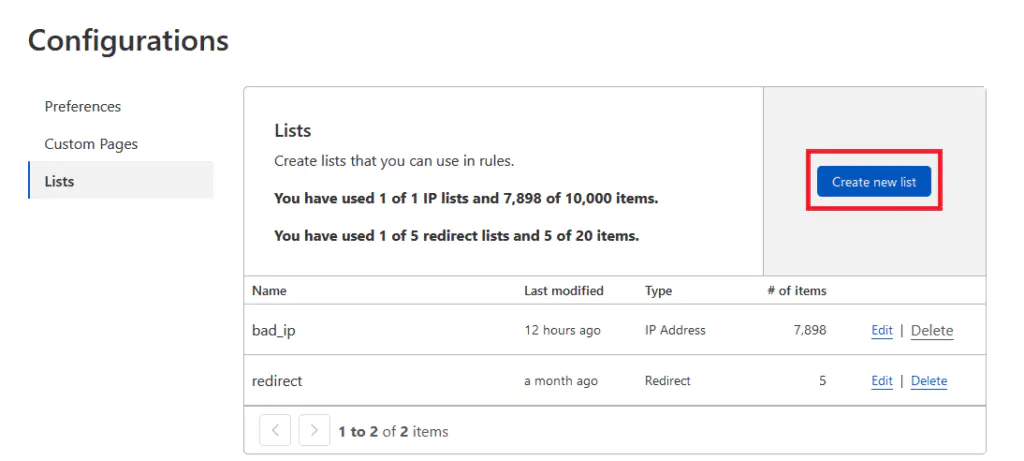The image size is (1024, 461).
Task: Edit the redirect list
Action: (x=881, y=381)
